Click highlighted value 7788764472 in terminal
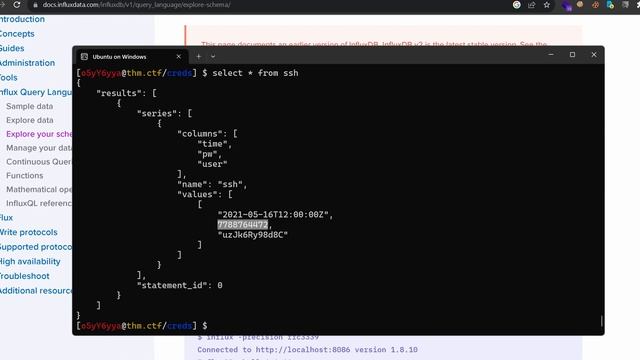 [243, 224]
